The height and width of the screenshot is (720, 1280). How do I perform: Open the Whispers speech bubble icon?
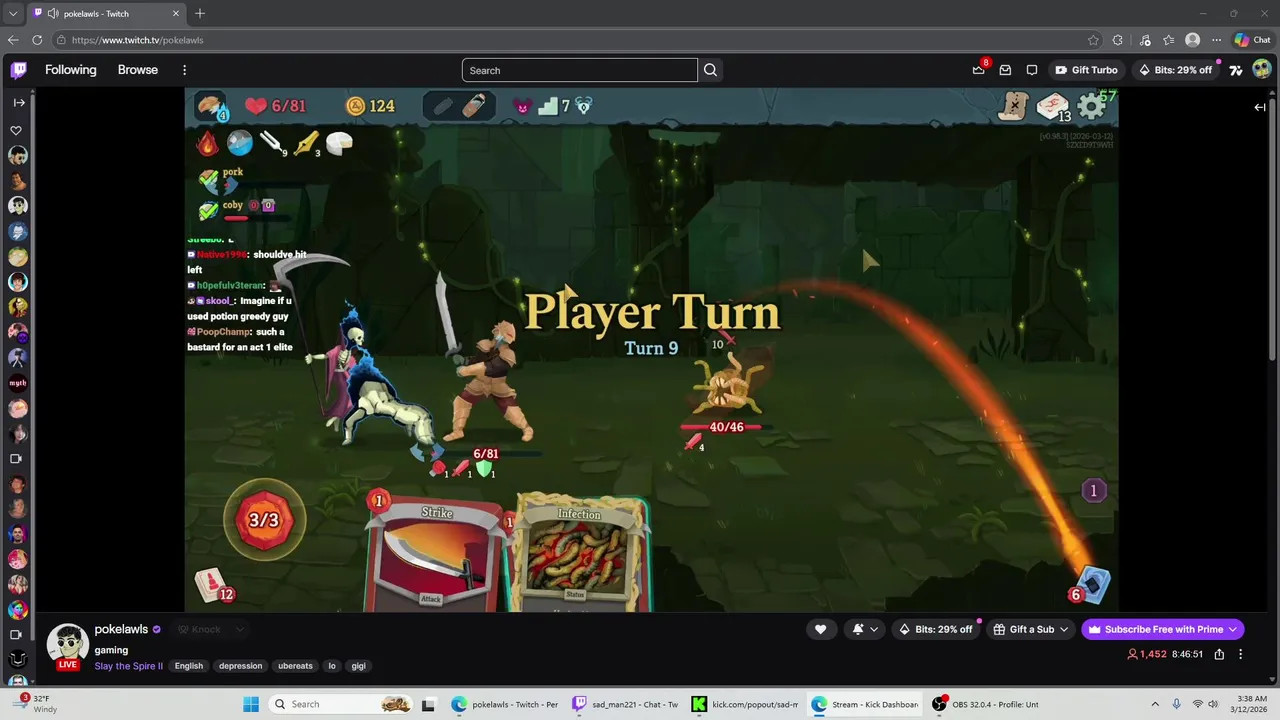[x=1032, y=70]
